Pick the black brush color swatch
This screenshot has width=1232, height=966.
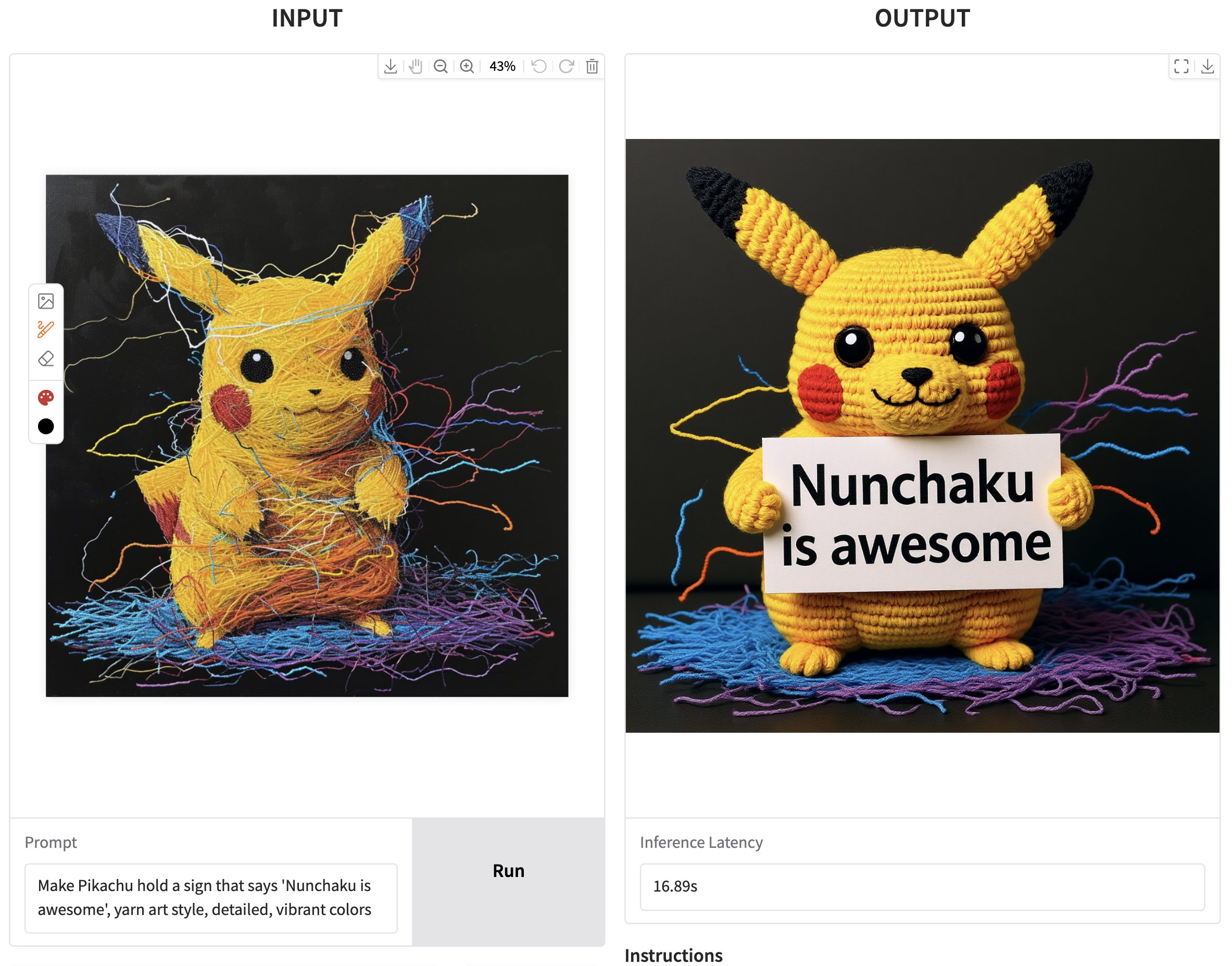point(46,426)
